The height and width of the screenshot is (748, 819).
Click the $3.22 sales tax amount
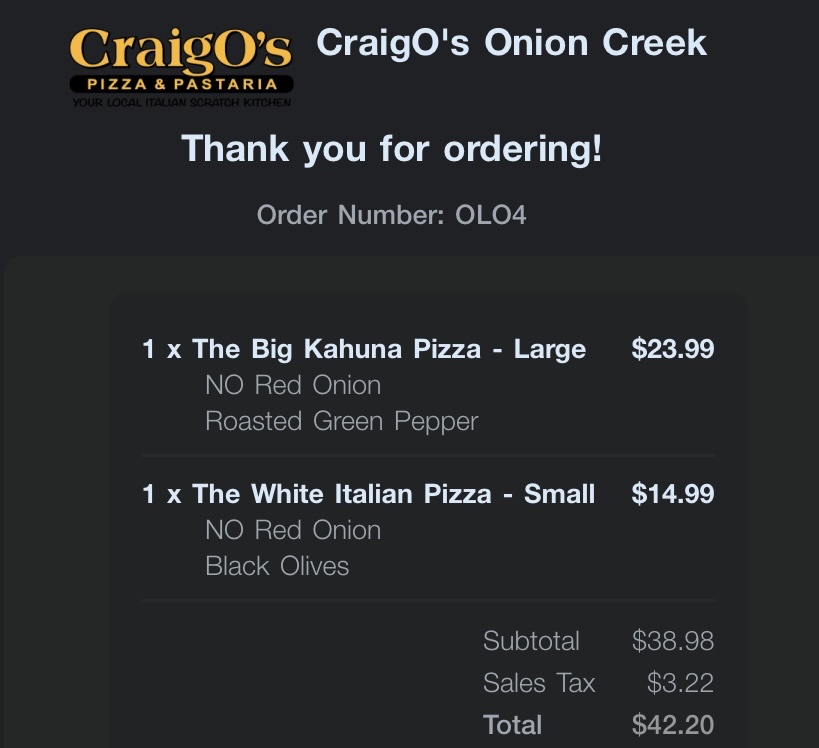[x=680, y=683]
